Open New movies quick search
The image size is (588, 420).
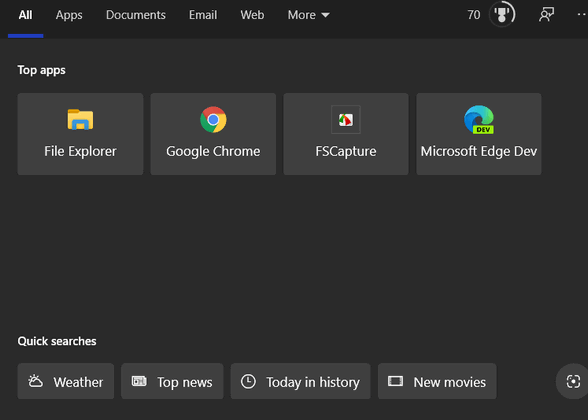click(437, 381)
